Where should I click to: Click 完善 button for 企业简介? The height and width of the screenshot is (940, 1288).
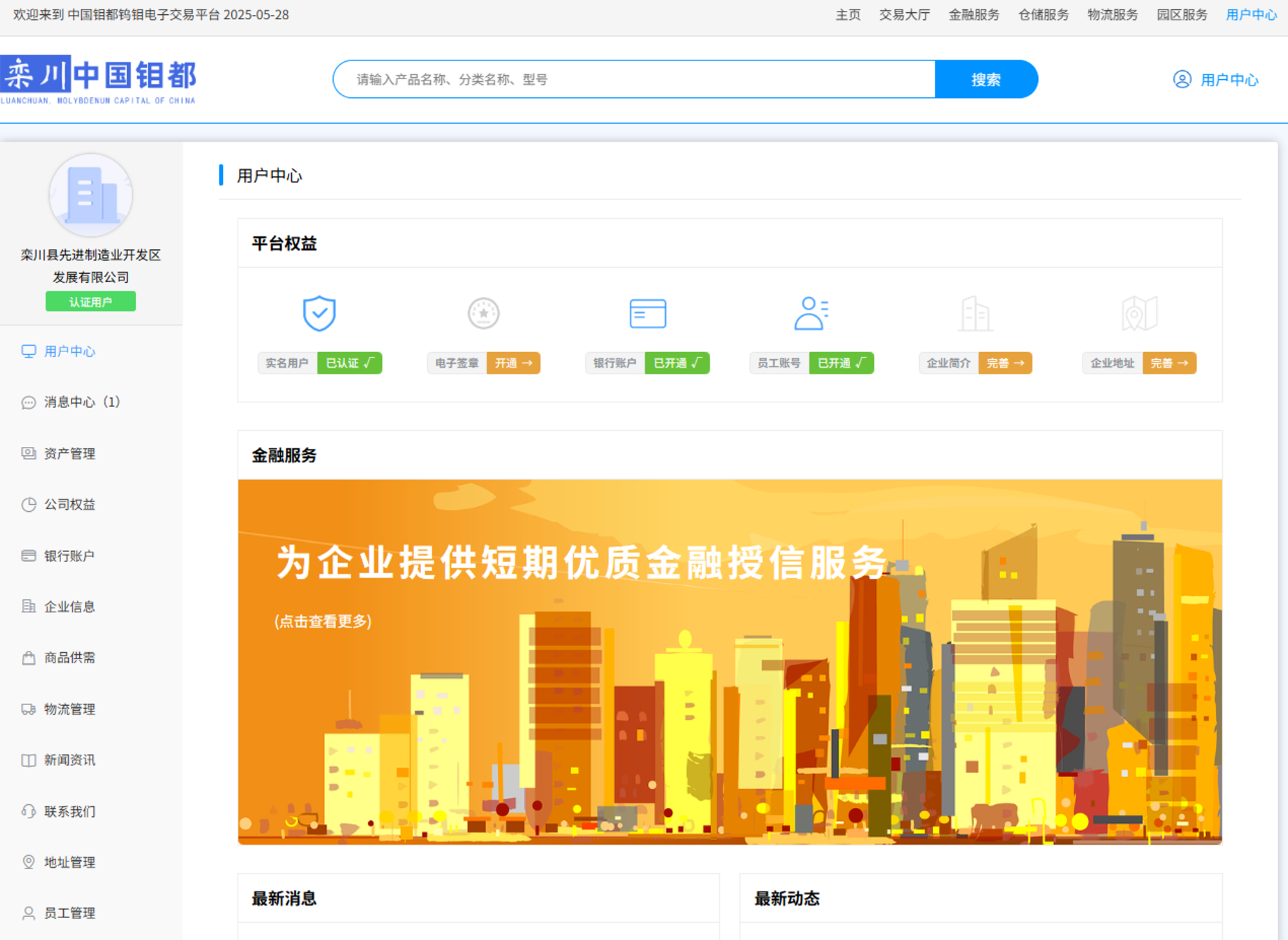[1005, 363]
